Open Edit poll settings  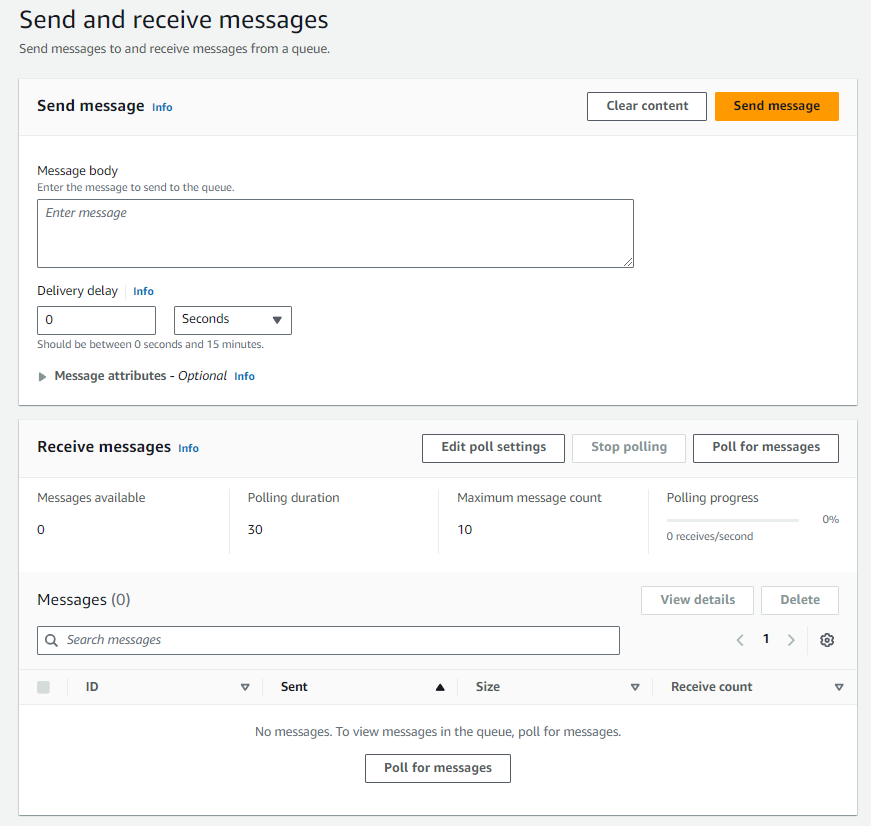tap(493, 448)
